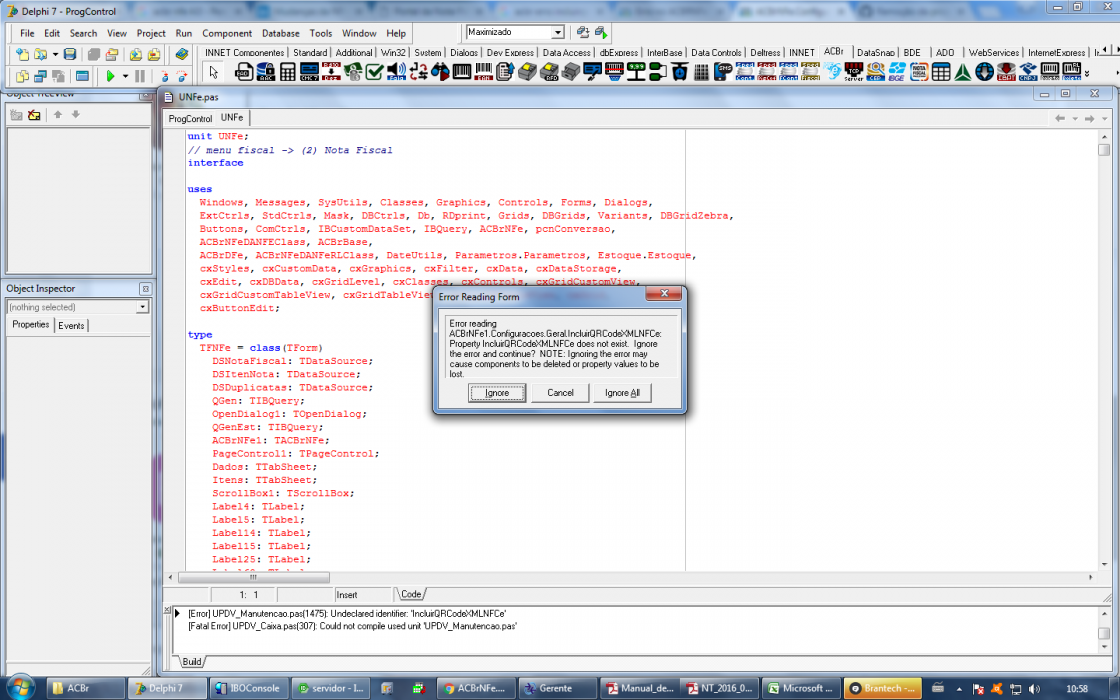Switch to the InterBase palette tab
1120x700 pixels.
coord(664,52)
